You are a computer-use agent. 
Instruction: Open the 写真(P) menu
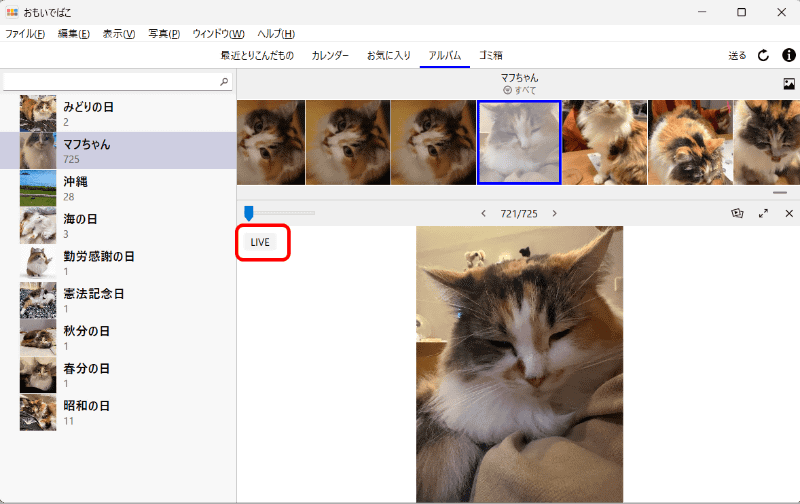(164, 34)
